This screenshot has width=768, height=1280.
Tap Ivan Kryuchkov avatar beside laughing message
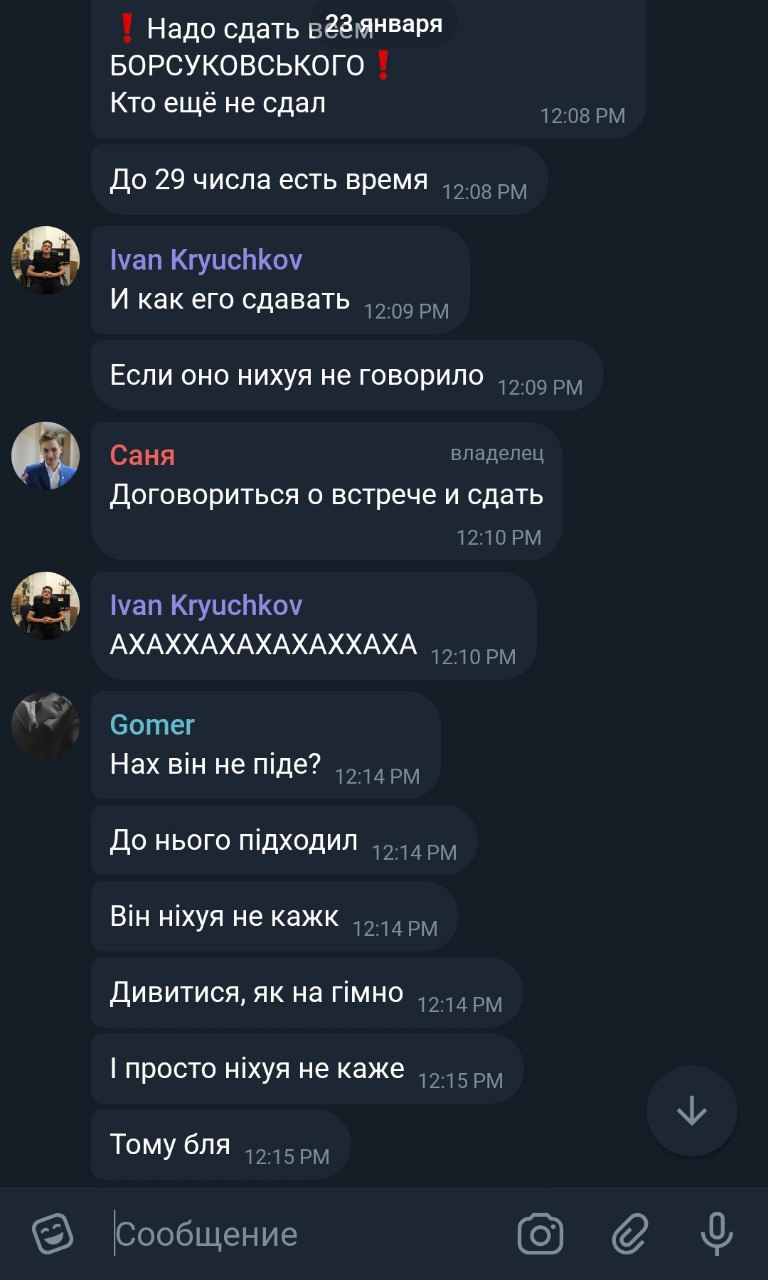[x=45, y=605]
